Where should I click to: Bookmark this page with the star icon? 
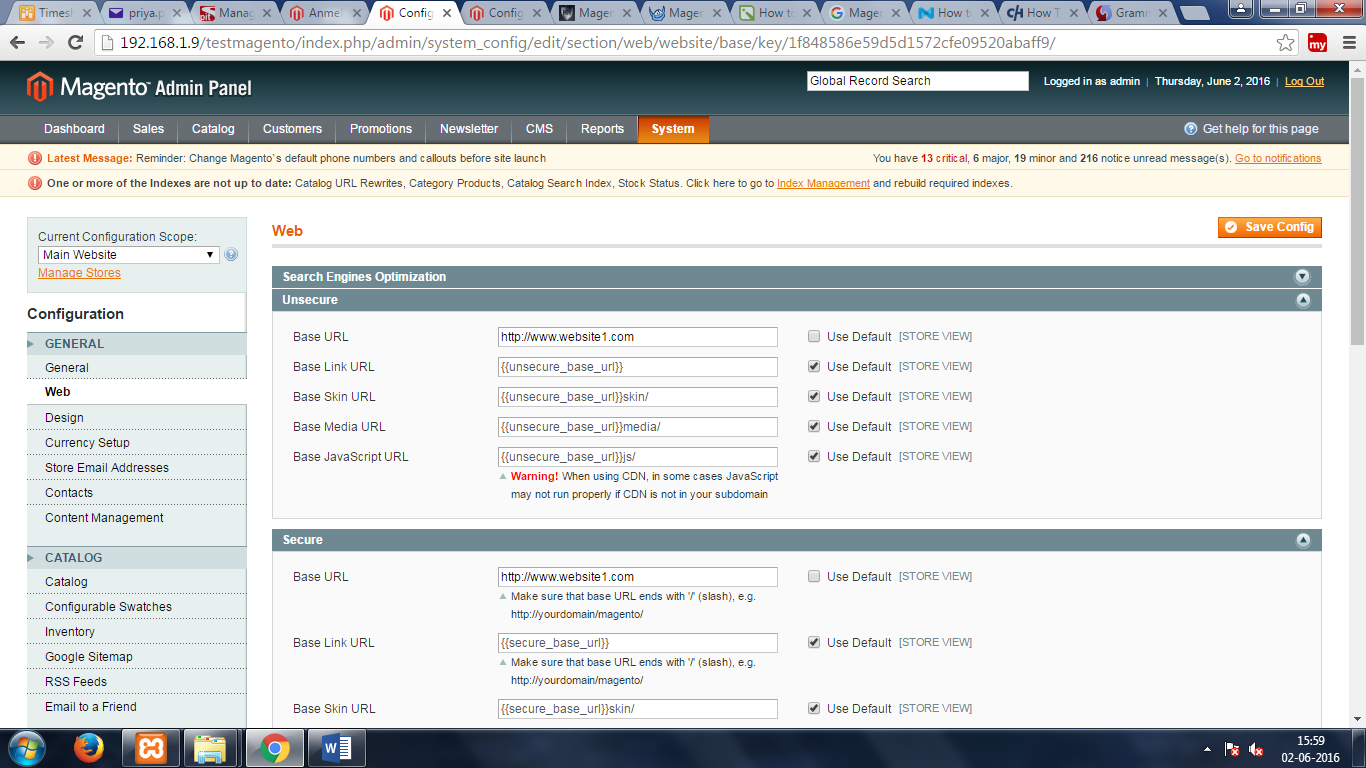[x=1286, y=43]
